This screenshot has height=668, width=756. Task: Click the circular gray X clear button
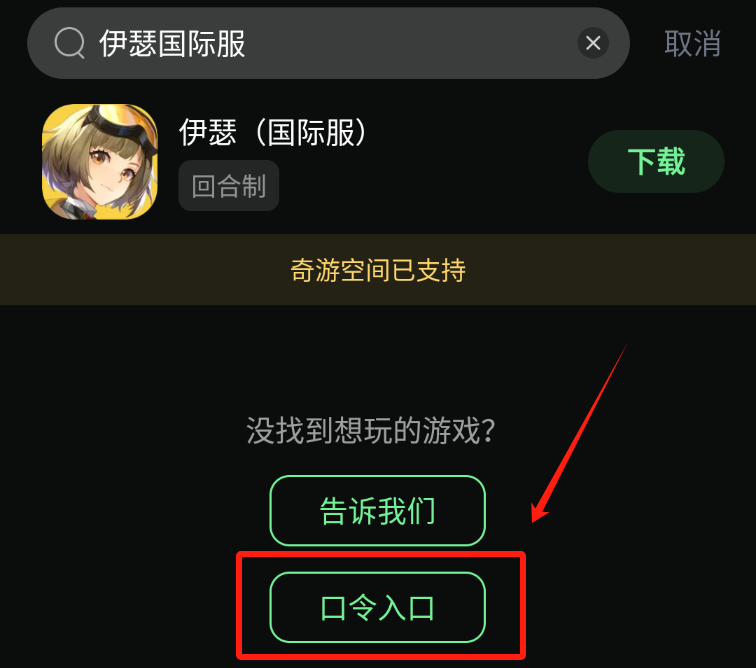(593, 43)
